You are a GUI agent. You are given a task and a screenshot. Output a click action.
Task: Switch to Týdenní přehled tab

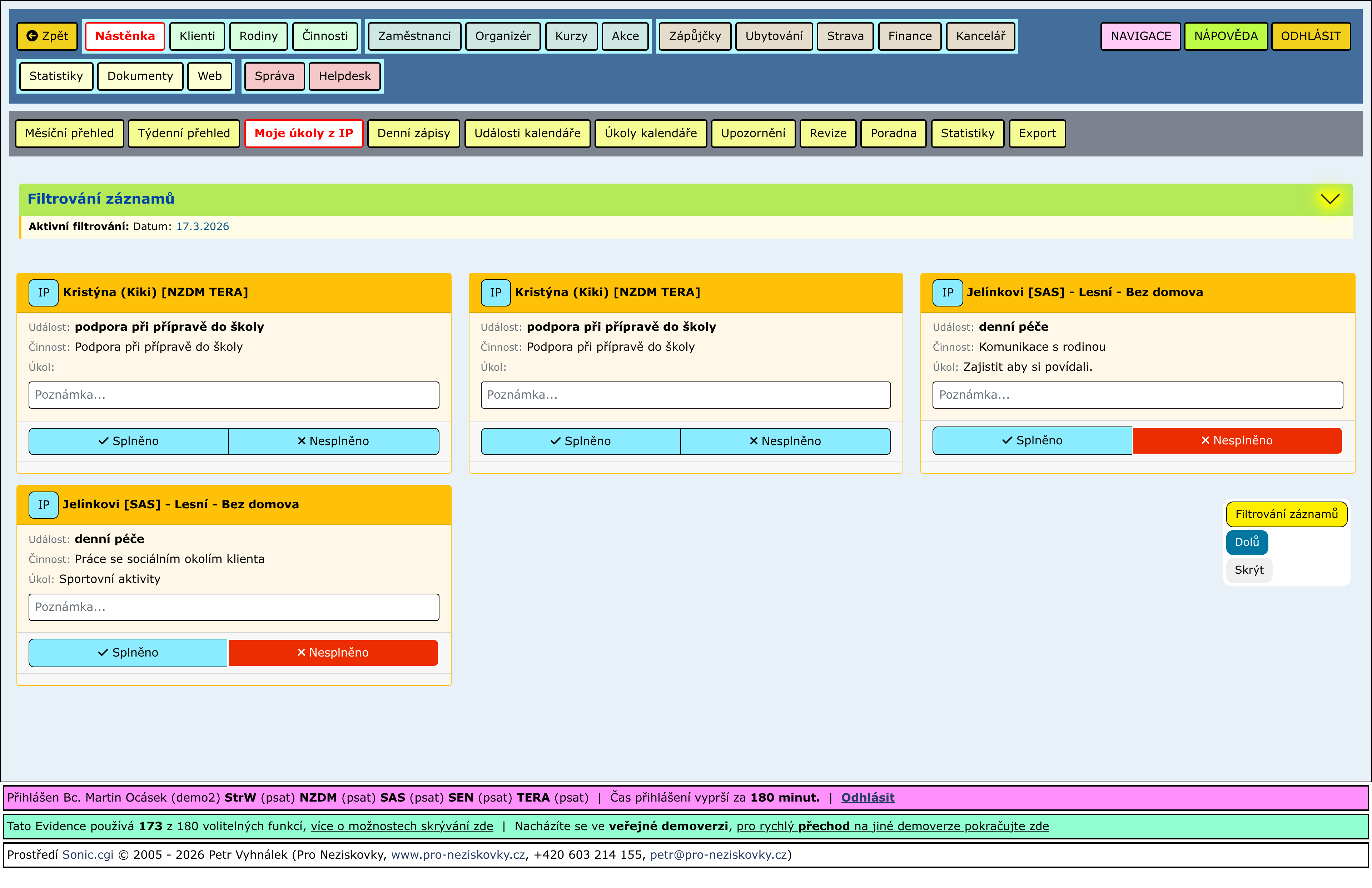(183, 133)
